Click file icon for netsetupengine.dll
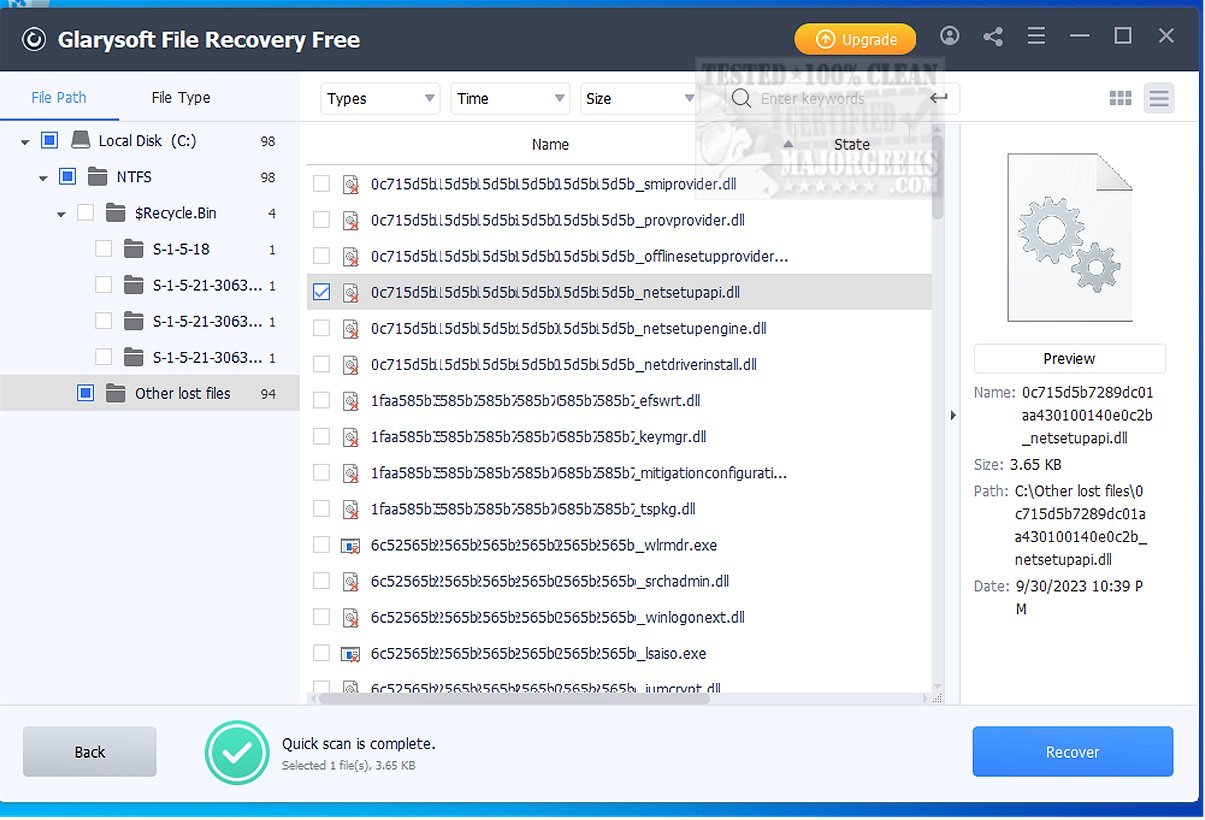Viewport: 1205px width, 820px height. (351, 328)
